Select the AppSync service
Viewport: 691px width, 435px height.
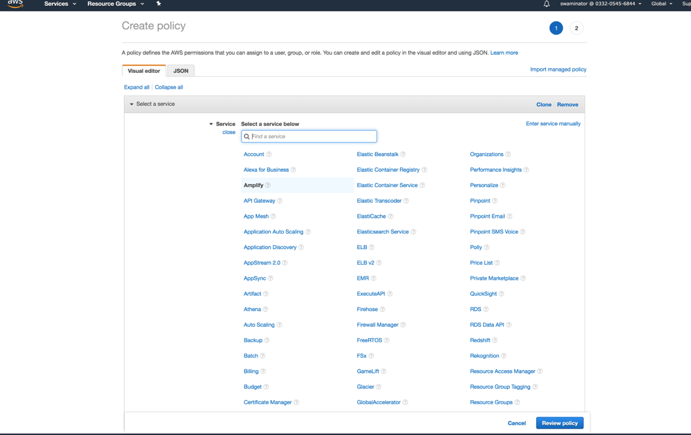click(x=255, y=279)
